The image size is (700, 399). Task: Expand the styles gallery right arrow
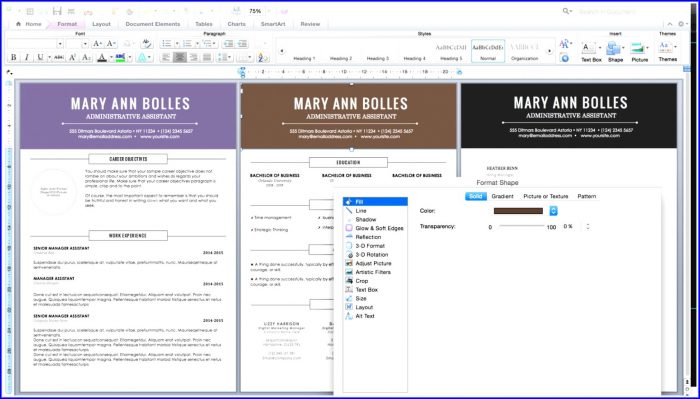[x=550, y=51]
